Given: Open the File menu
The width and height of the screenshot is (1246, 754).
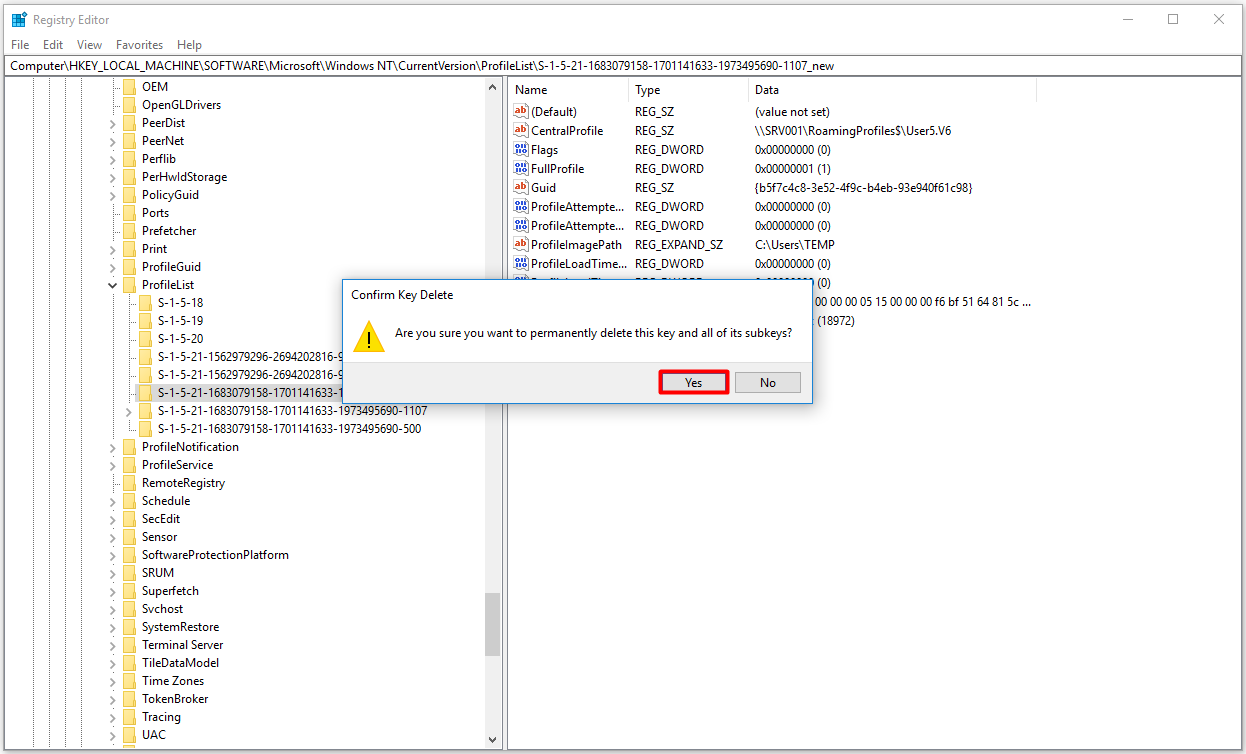Looking at the screenshot, I should click(20, 45).
